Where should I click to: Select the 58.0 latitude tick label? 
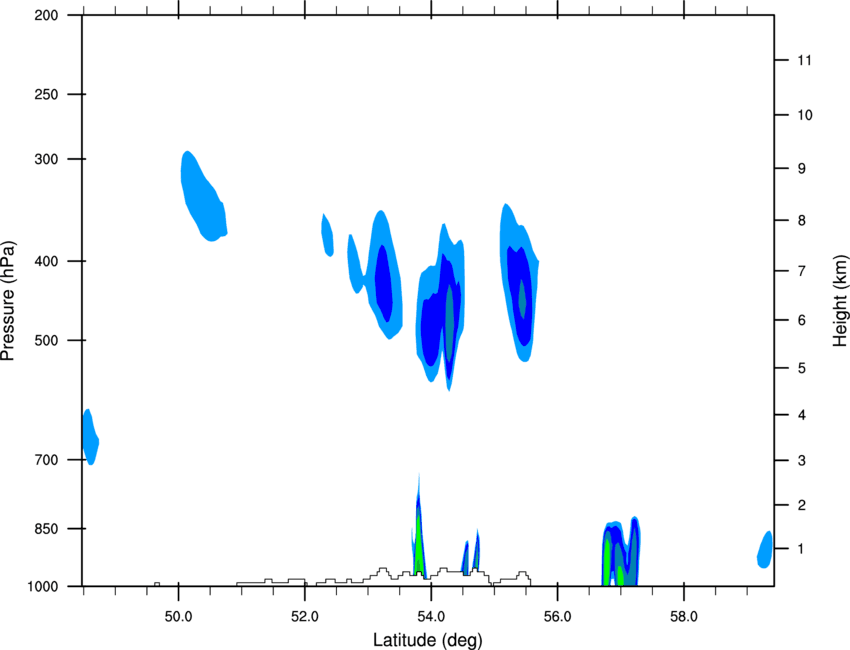684,616
